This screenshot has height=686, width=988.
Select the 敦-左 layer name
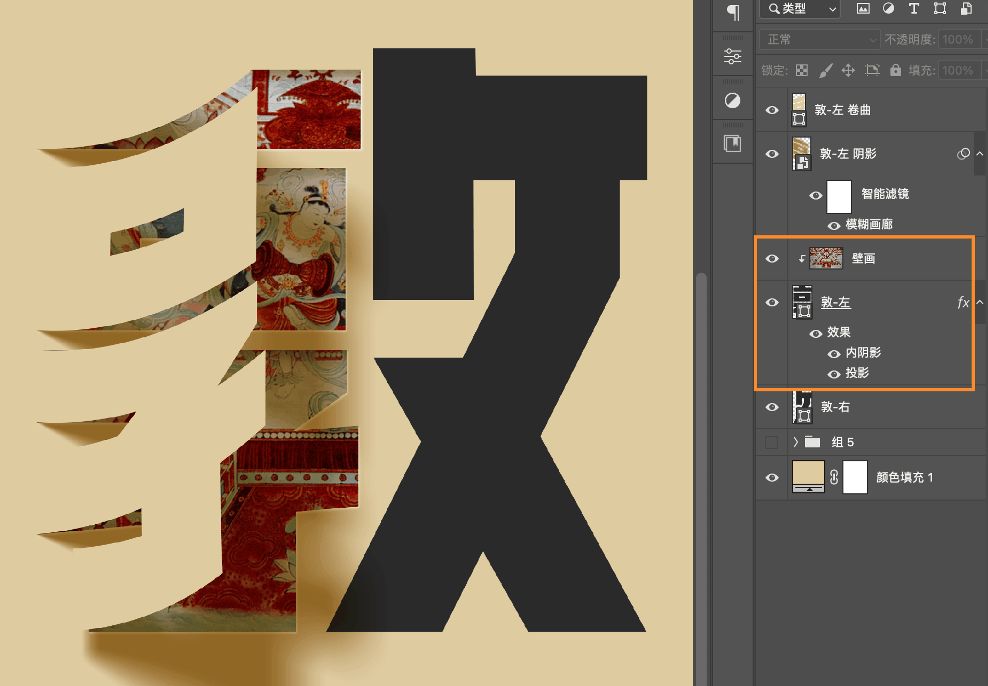point(836,302)
